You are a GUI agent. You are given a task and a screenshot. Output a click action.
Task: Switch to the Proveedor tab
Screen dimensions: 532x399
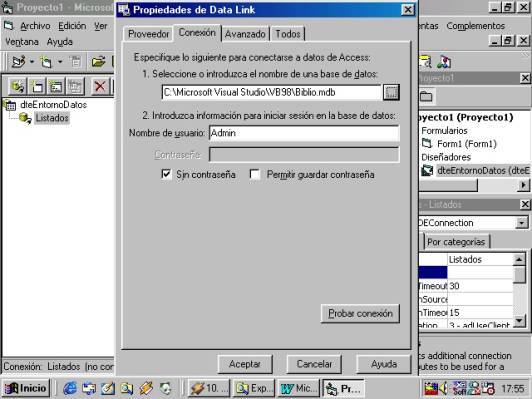click(148, 34)
